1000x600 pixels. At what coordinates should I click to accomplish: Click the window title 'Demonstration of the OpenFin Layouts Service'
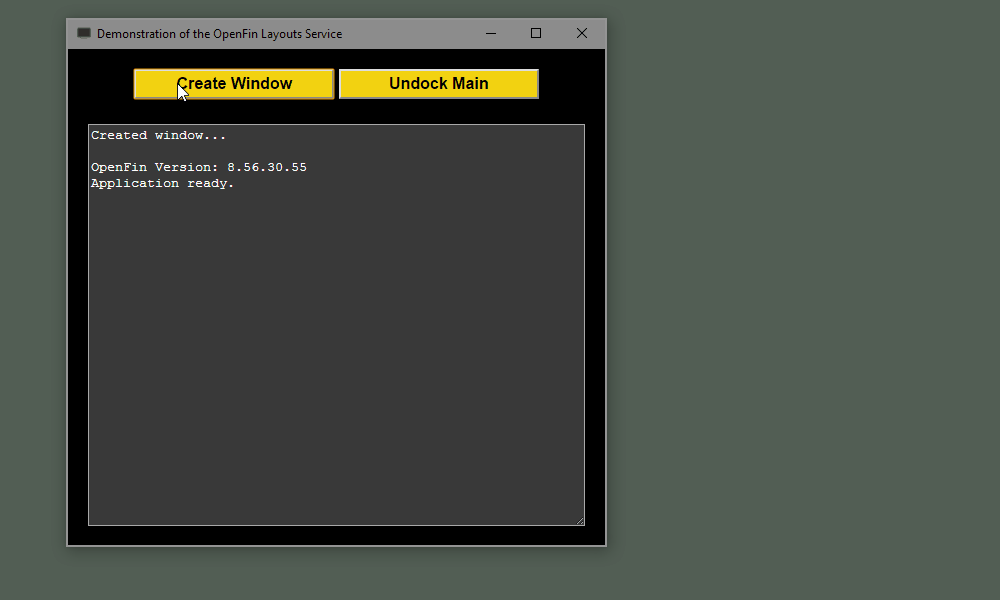click(x=219, y=34)
